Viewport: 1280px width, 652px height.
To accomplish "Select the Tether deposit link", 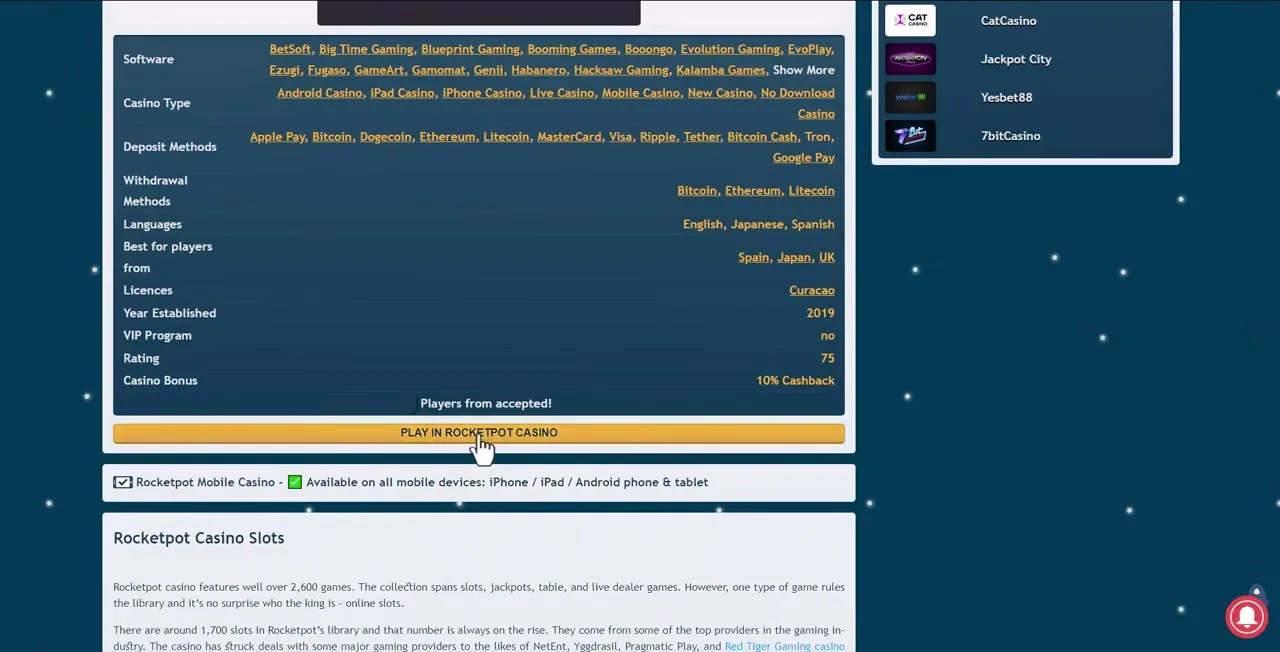I will pos(702,137).
